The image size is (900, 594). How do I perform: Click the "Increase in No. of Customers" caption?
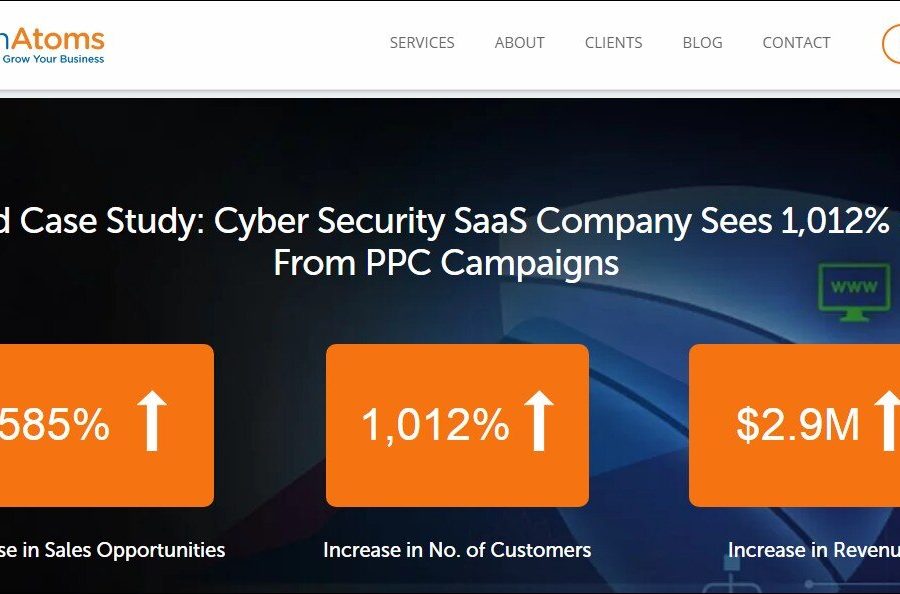(457, 550)
